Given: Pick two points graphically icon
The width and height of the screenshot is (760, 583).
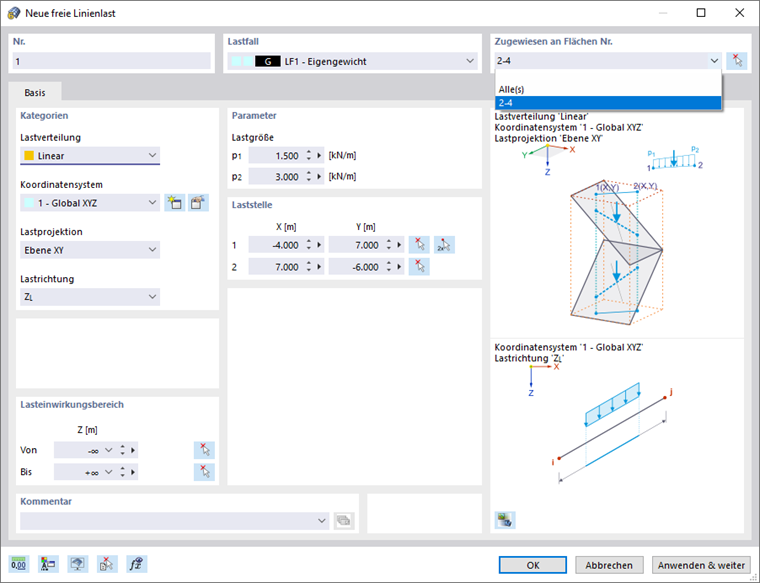Looking at the screenshot, I should coord(444,245).
